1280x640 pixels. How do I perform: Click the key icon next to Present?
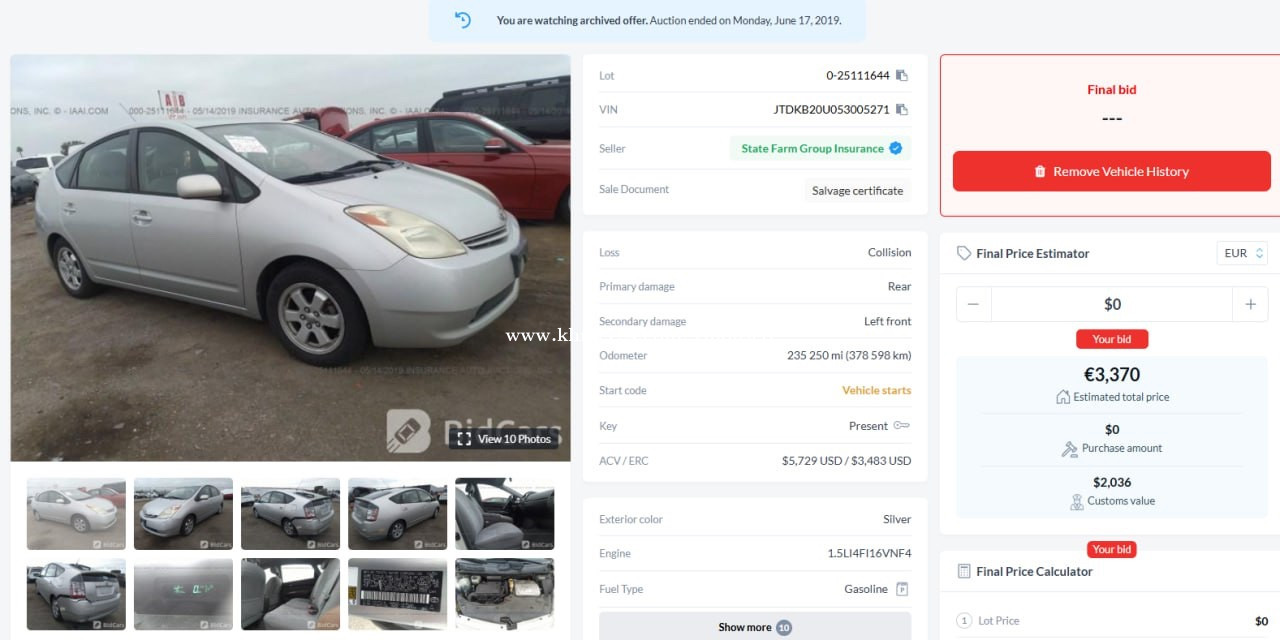(902, 426)
